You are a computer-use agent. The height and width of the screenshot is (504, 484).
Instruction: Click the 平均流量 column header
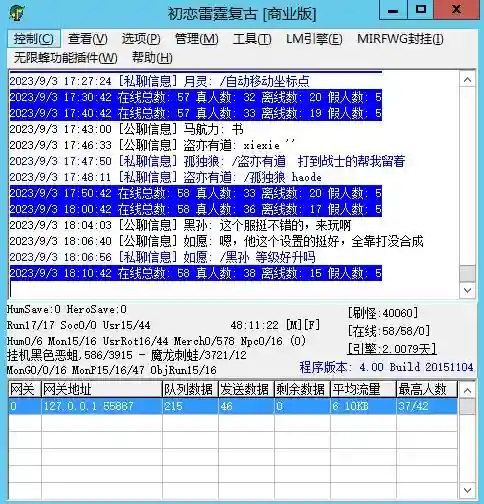pyautogui.click(x=363, y=389)
